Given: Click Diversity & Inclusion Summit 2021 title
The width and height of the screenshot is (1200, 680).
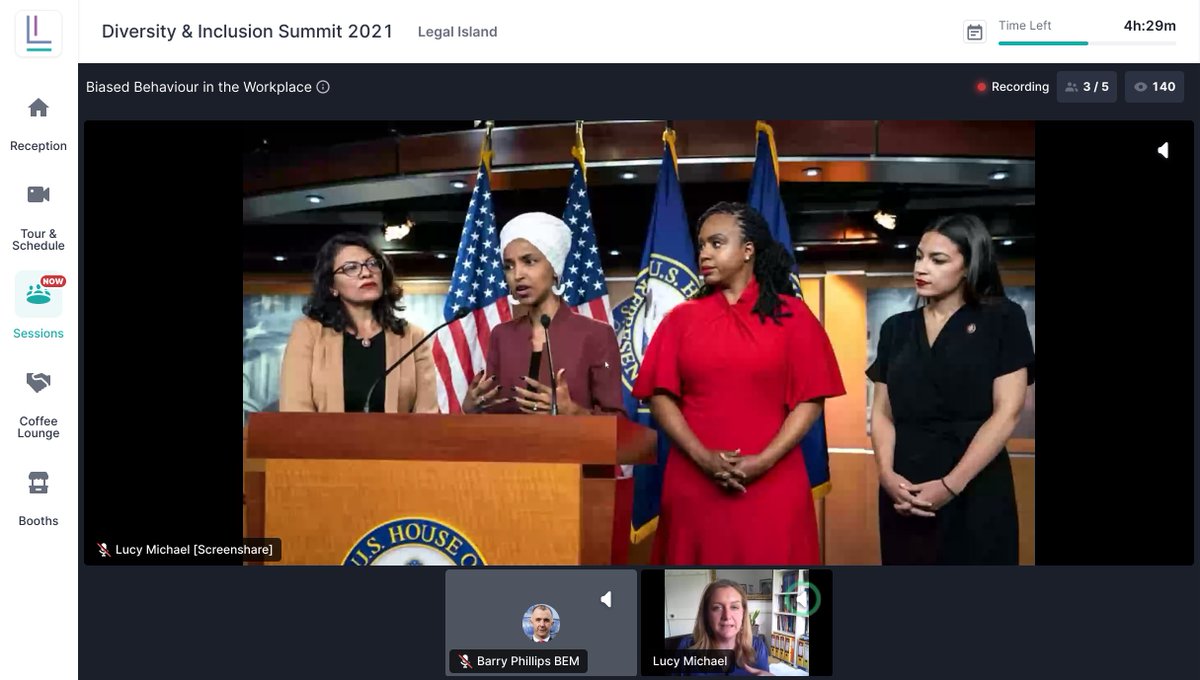Looking at the screenshot, I should click(x=247, y=31).
